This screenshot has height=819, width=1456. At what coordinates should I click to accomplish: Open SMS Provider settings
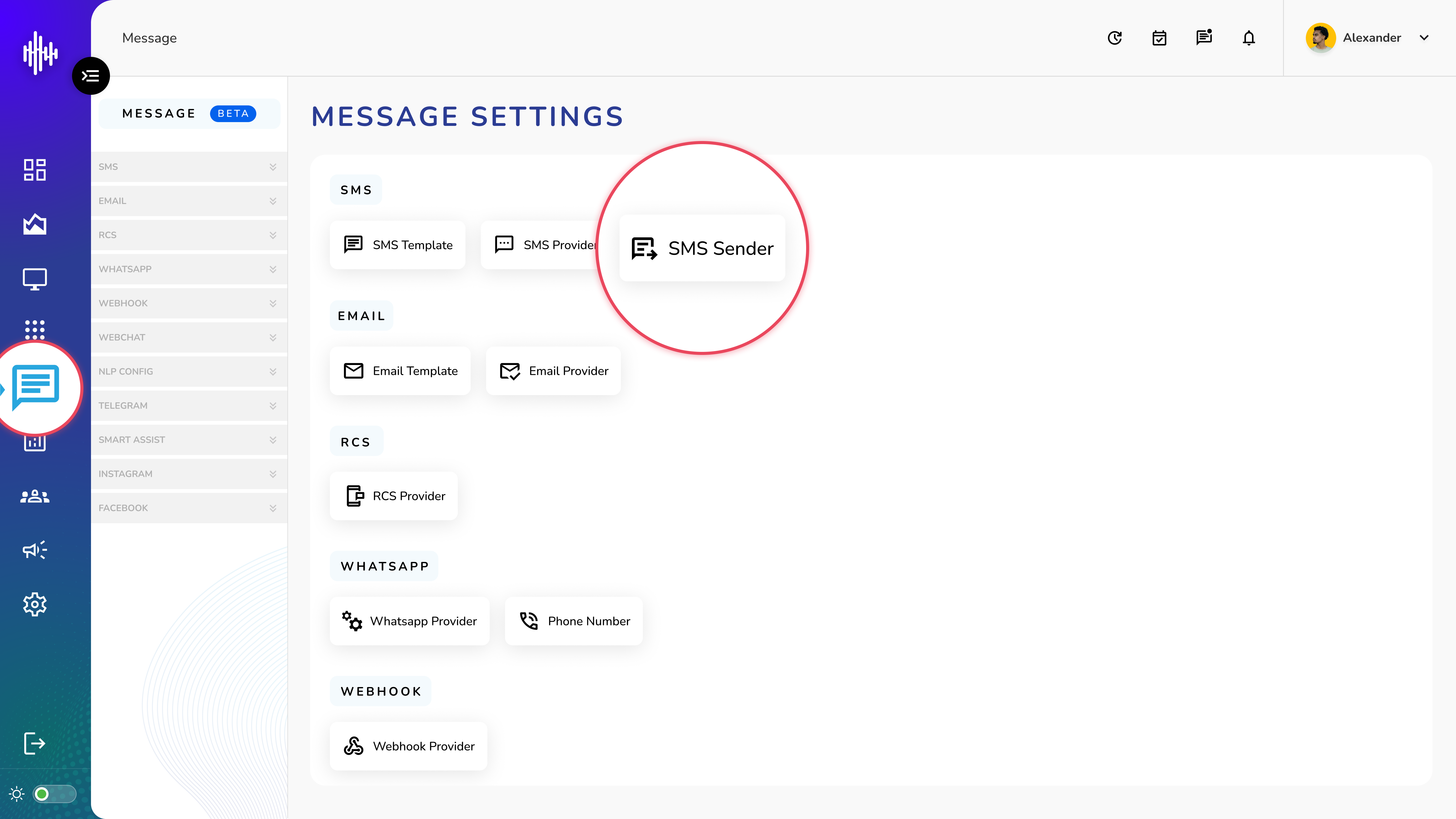click(x=540, y=245)
